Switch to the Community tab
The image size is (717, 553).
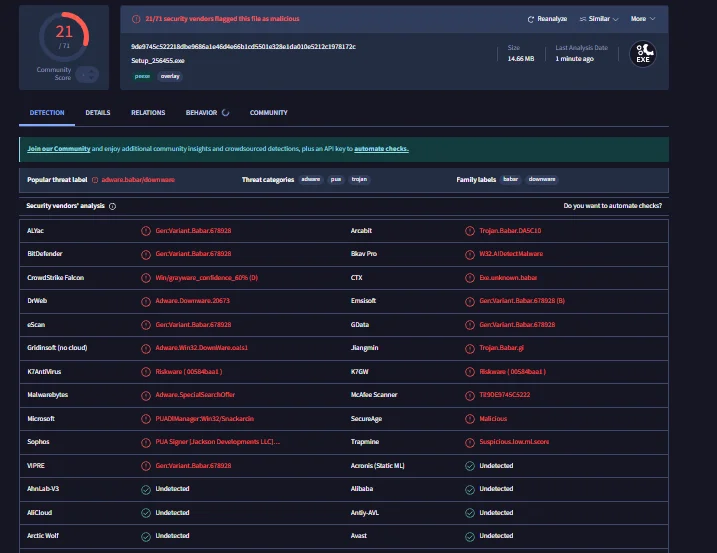click(x=268, y=113)
